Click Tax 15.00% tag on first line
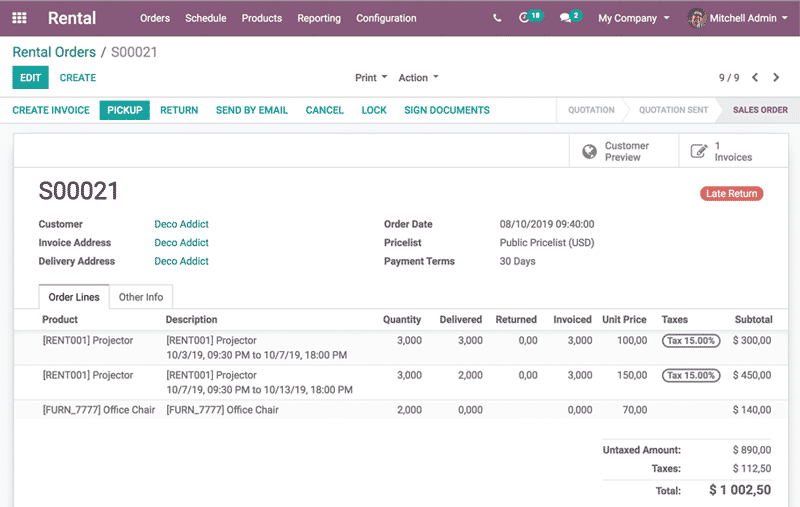The image size is (800, 507). 690,341
